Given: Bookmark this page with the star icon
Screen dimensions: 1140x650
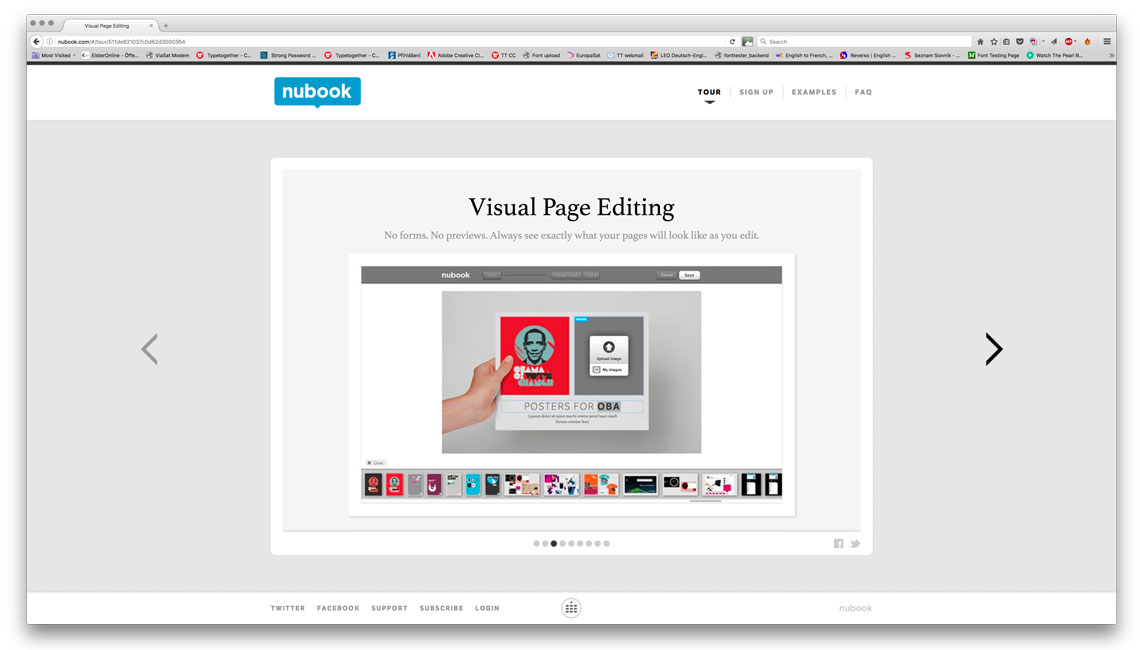Looking at the screenshot, I should pyautogui.click(x=994, y=41).
